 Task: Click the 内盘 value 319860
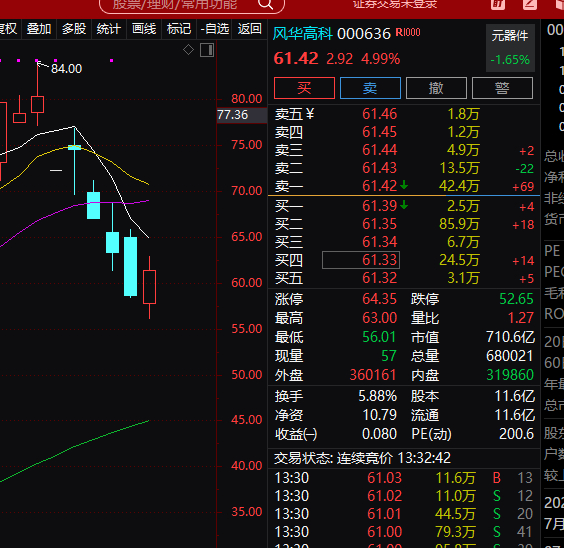(510, 375)
